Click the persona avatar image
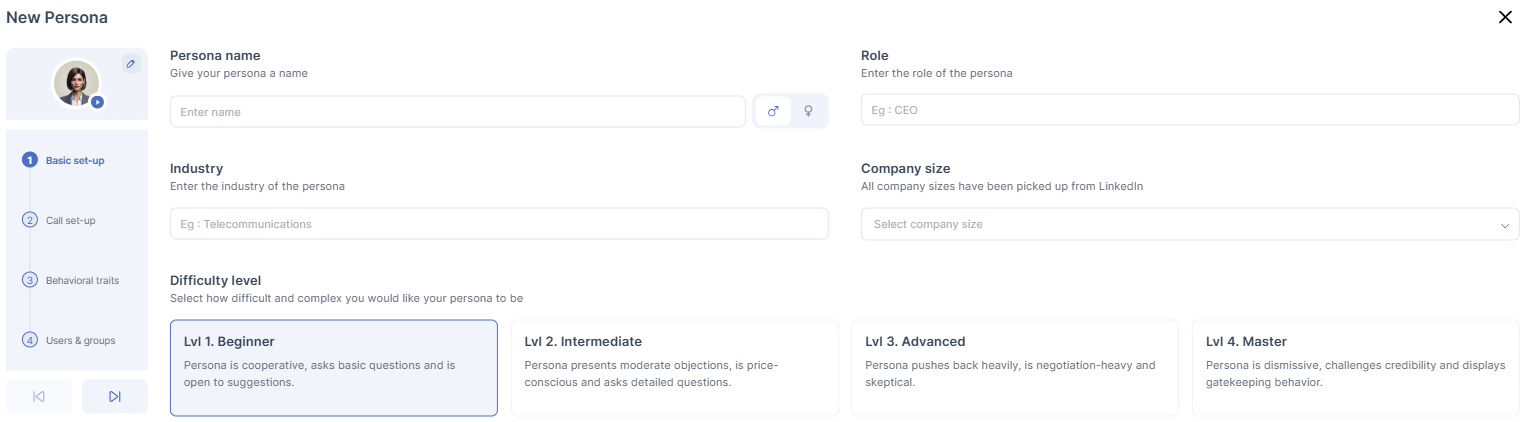Viewport: 1528px width, 422px height. 75,83
